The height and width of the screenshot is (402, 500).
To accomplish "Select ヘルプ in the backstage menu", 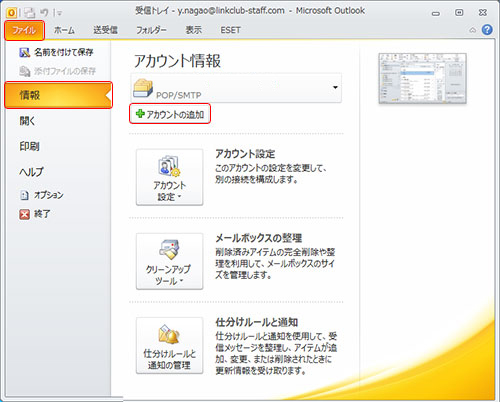I will (x=31, y=172).
